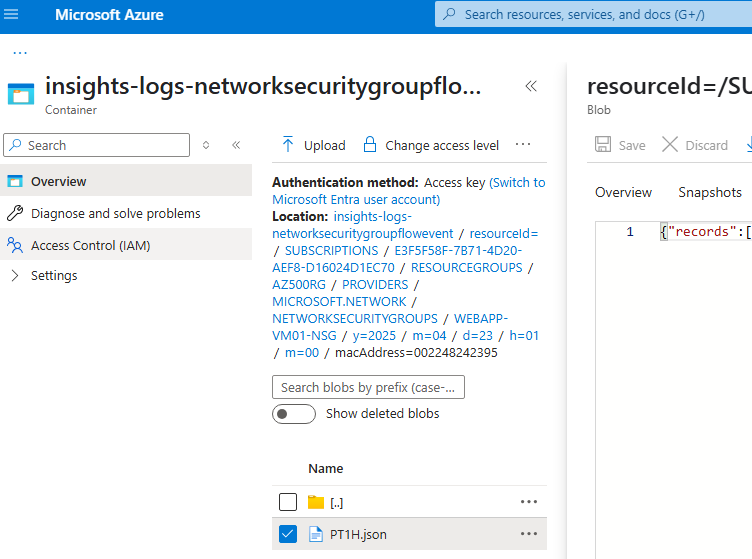Click the Discard X icon
The width and height of the screenshot is (752, 559).
670,145
